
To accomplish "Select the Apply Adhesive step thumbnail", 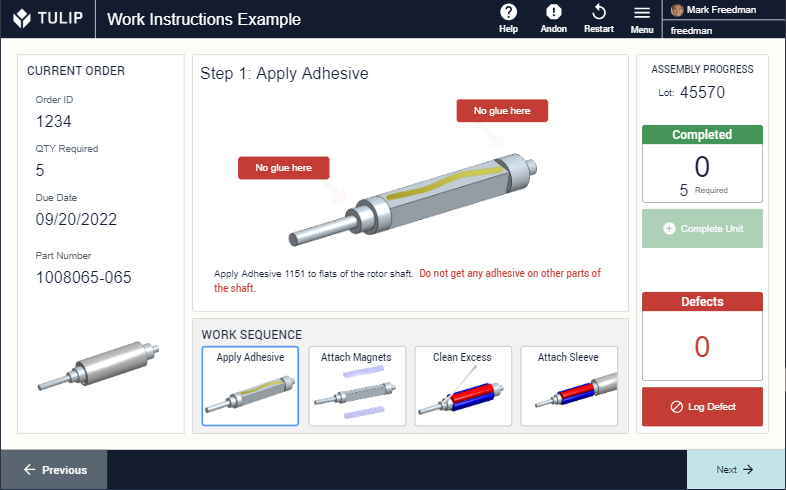I will coord(250,386).
